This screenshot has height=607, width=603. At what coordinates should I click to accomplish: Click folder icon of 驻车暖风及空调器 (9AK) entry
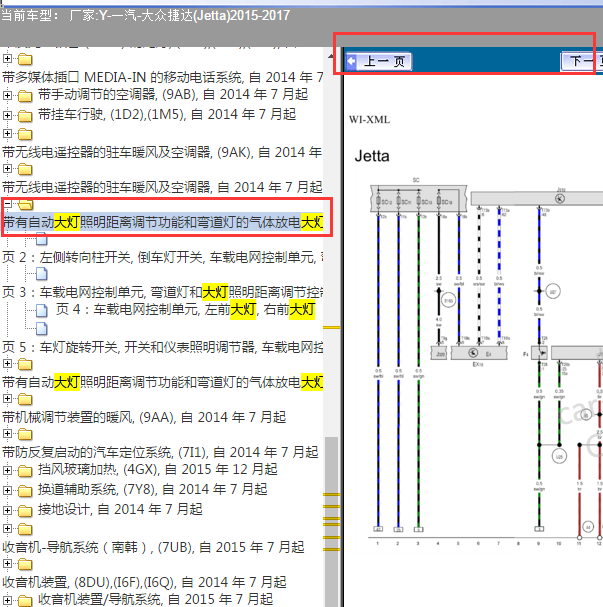[x=25, y=134]
